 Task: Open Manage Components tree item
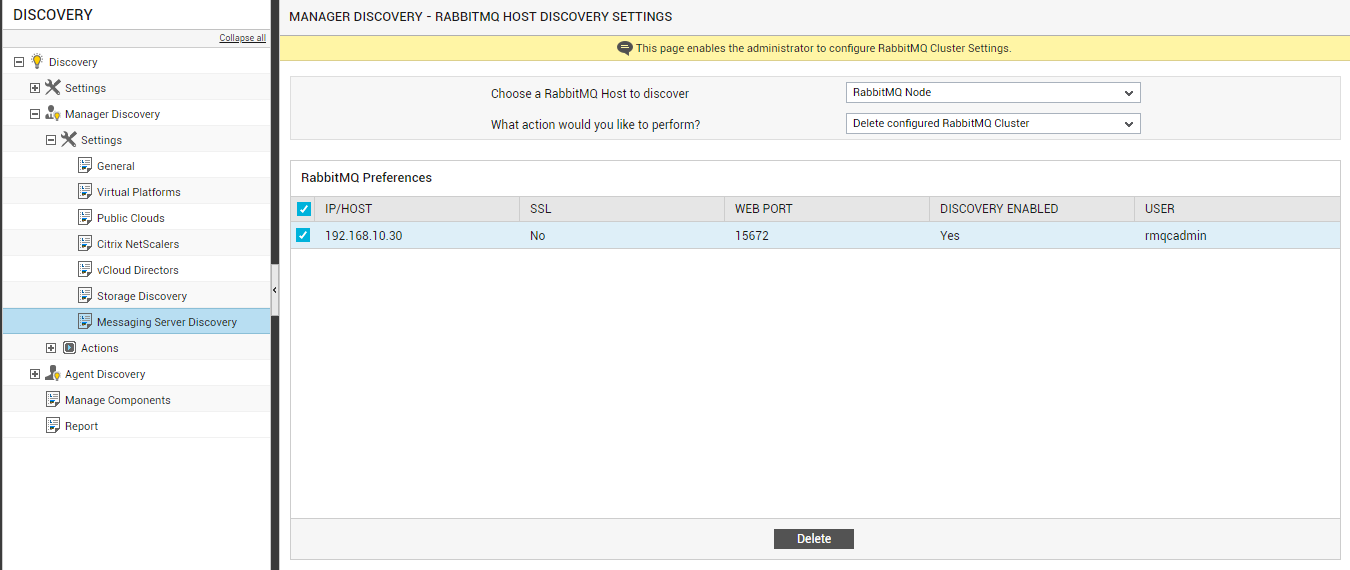(118, 400)
